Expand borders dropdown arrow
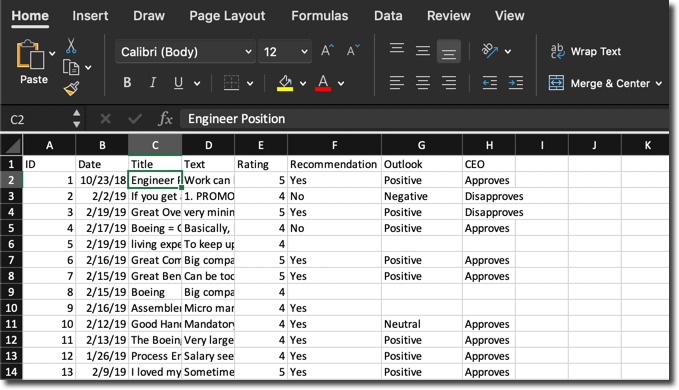679x390 pixels. coord(250,83)
